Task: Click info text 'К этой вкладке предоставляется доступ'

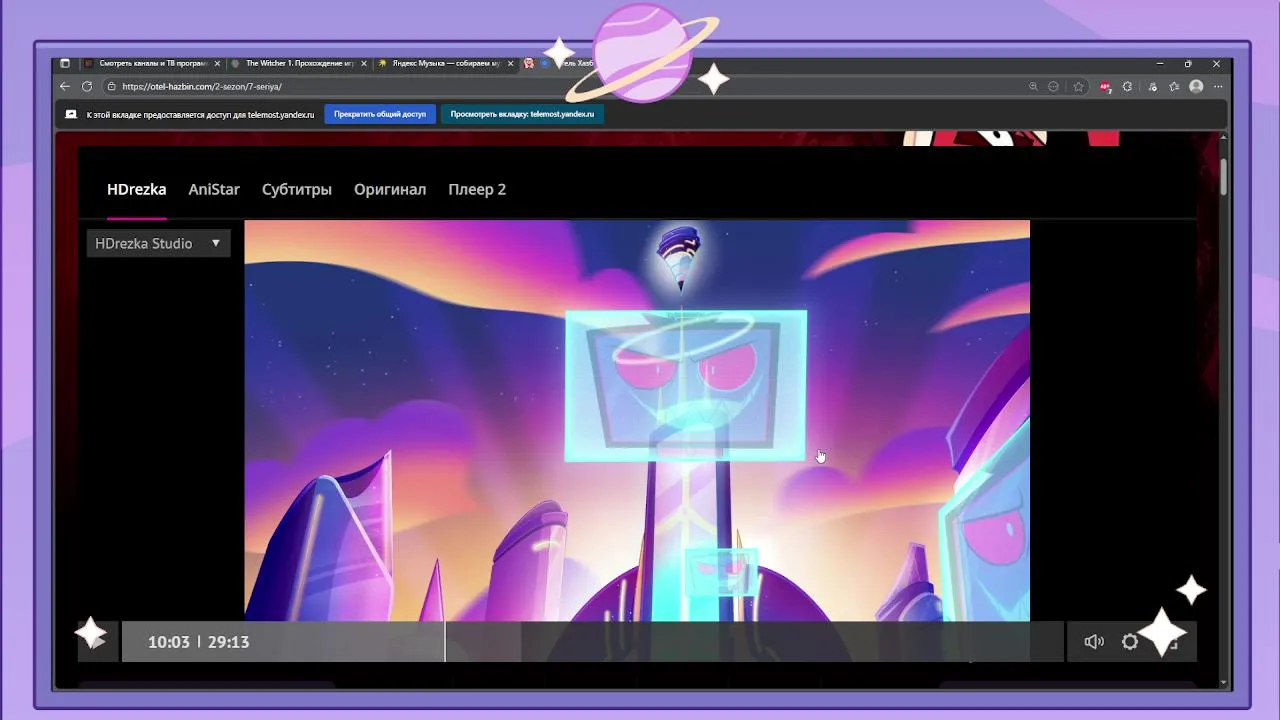Action: coord(200,114)
